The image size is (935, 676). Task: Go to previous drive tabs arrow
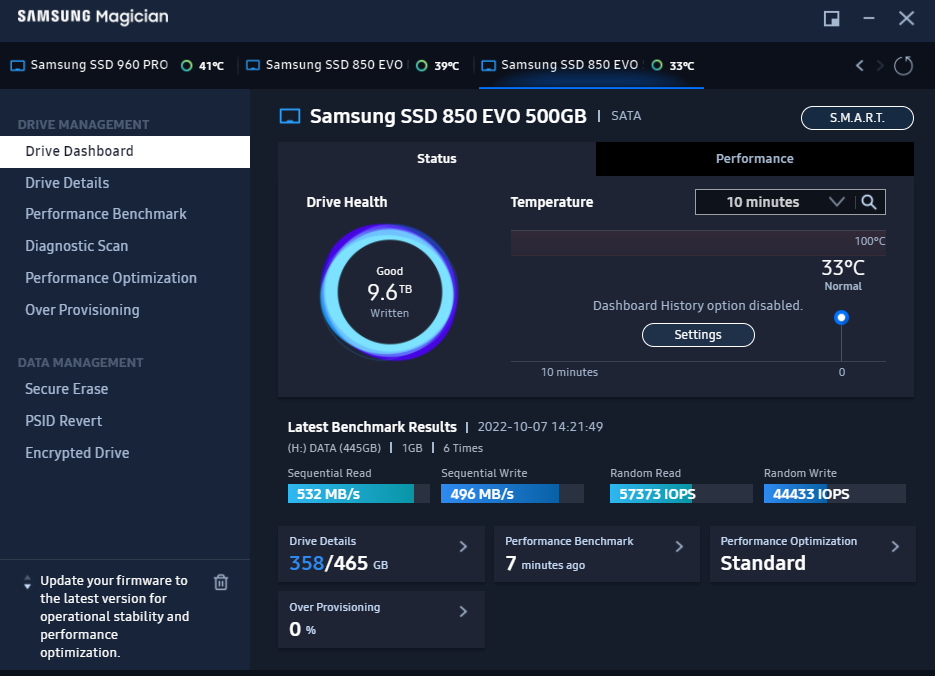coord(859,66)
